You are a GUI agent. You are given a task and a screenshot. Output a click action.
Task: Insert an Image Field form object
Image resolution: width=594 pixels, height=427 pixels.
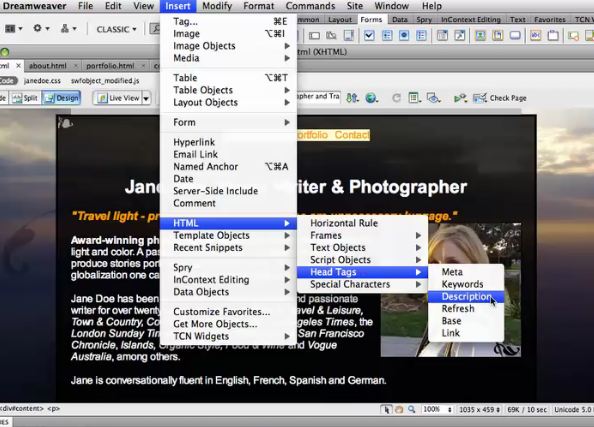[480, 36]
